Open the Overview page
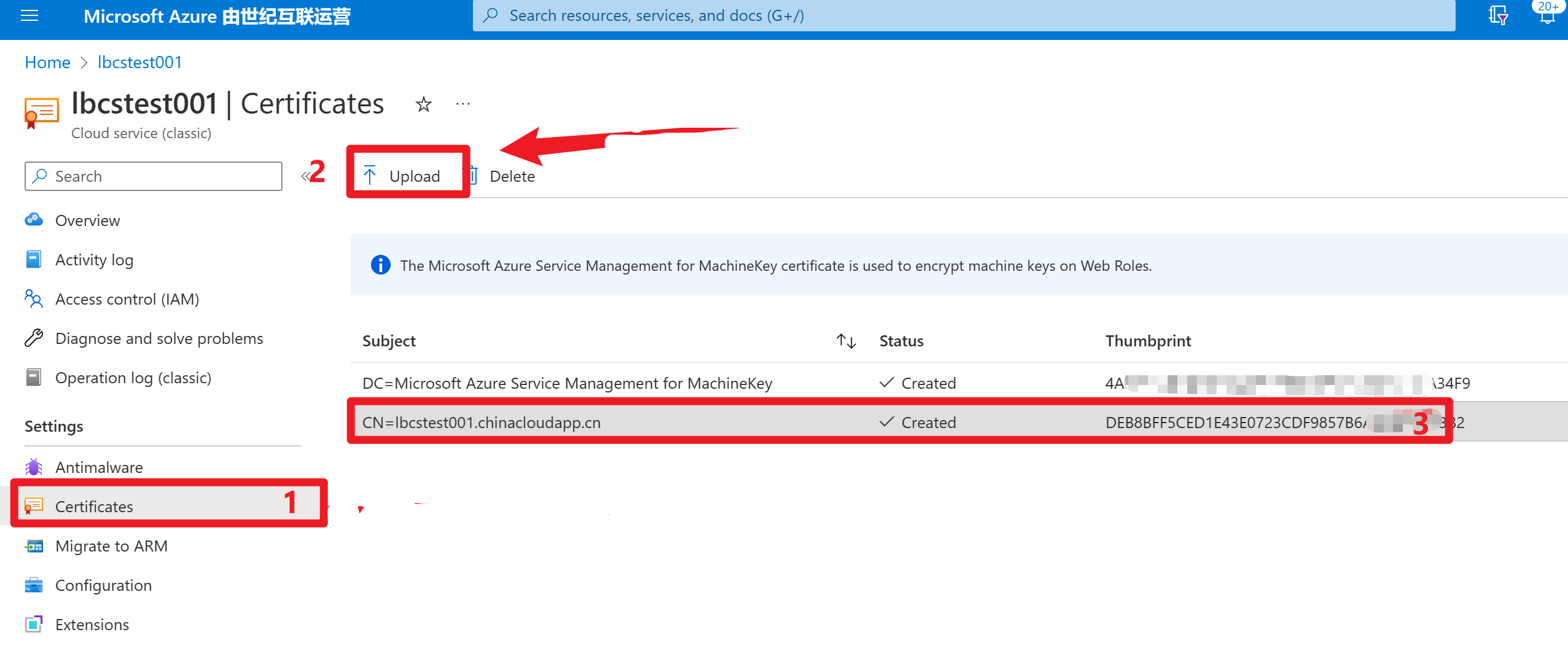This screenshot has height=651, width=1568. click(x=87, y=220)
